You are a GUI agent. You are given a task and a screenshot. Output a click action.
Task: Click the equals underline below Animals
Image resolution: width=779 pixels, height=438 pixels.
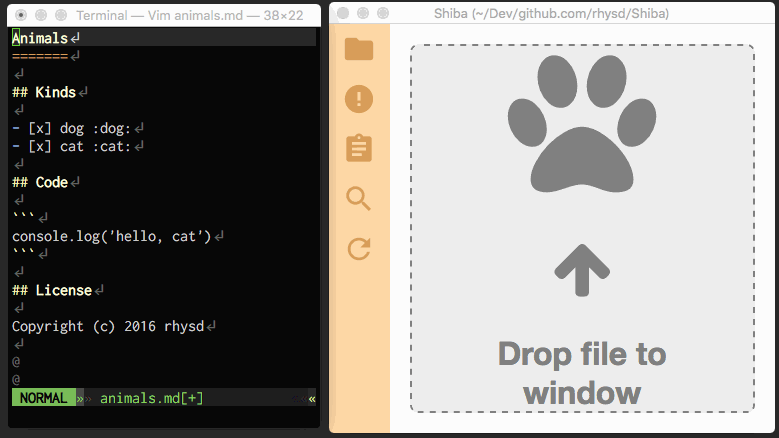click(40, 56)
